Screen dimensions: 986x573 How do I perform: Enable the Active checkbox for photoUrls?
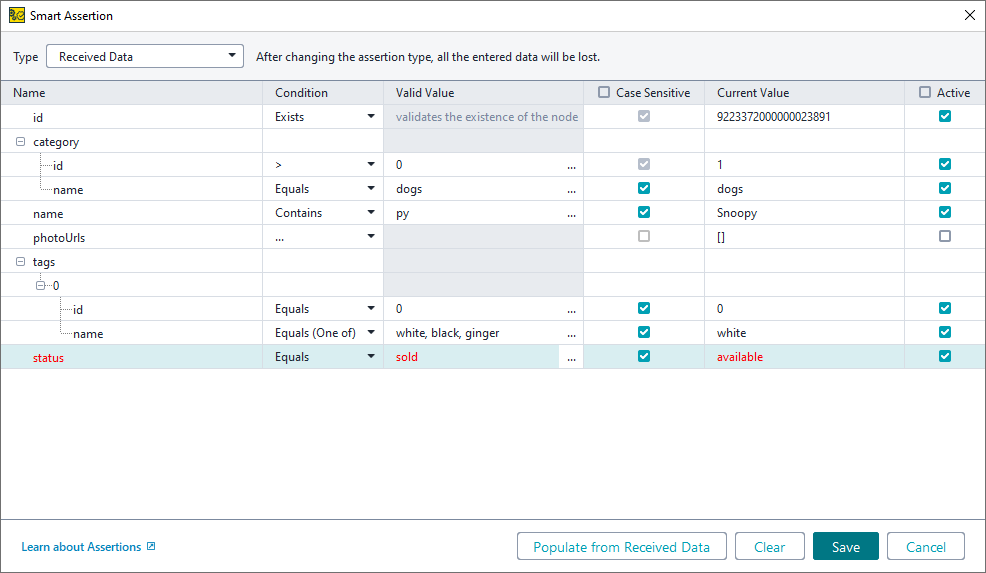point(945,237)
